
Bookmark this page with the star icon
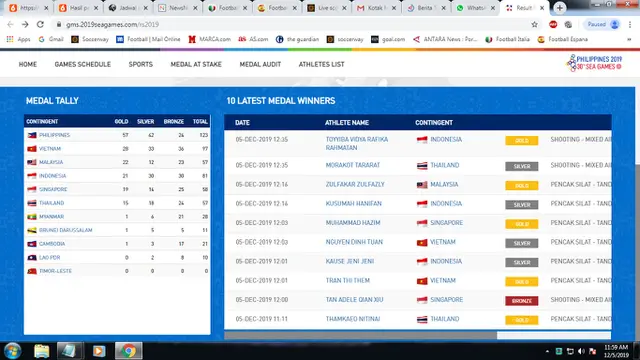[534, 24]
